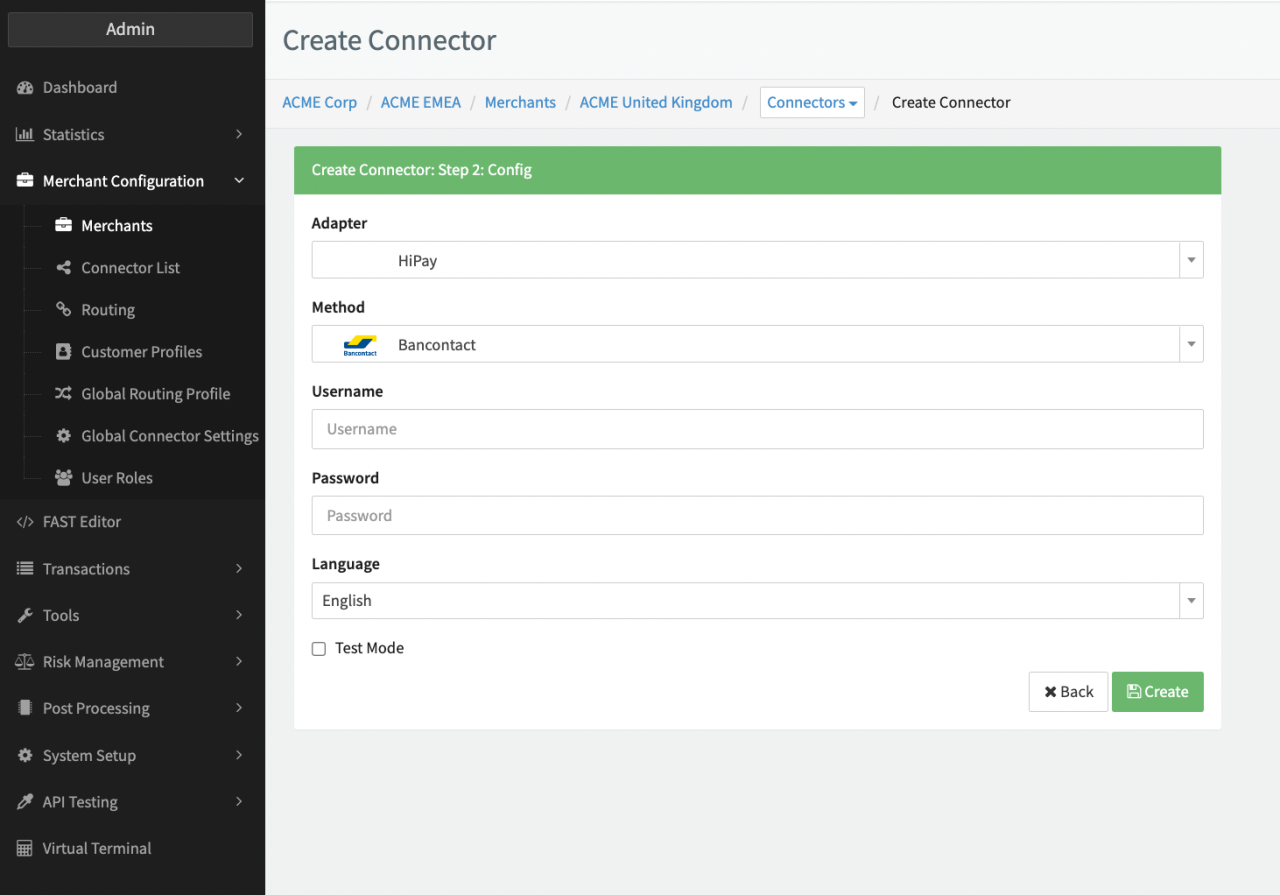1280x895 pixels.
Task: Click the Dashboard gauge icon
Action: click(25, 88)
